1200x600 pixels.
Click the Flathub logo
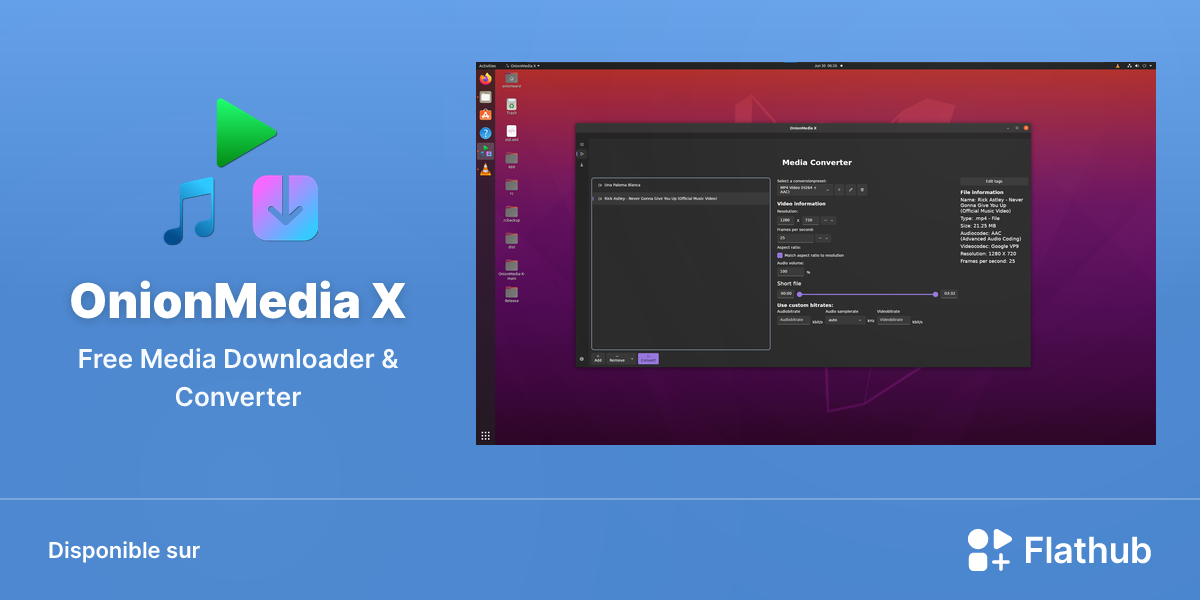point(1059,550)
